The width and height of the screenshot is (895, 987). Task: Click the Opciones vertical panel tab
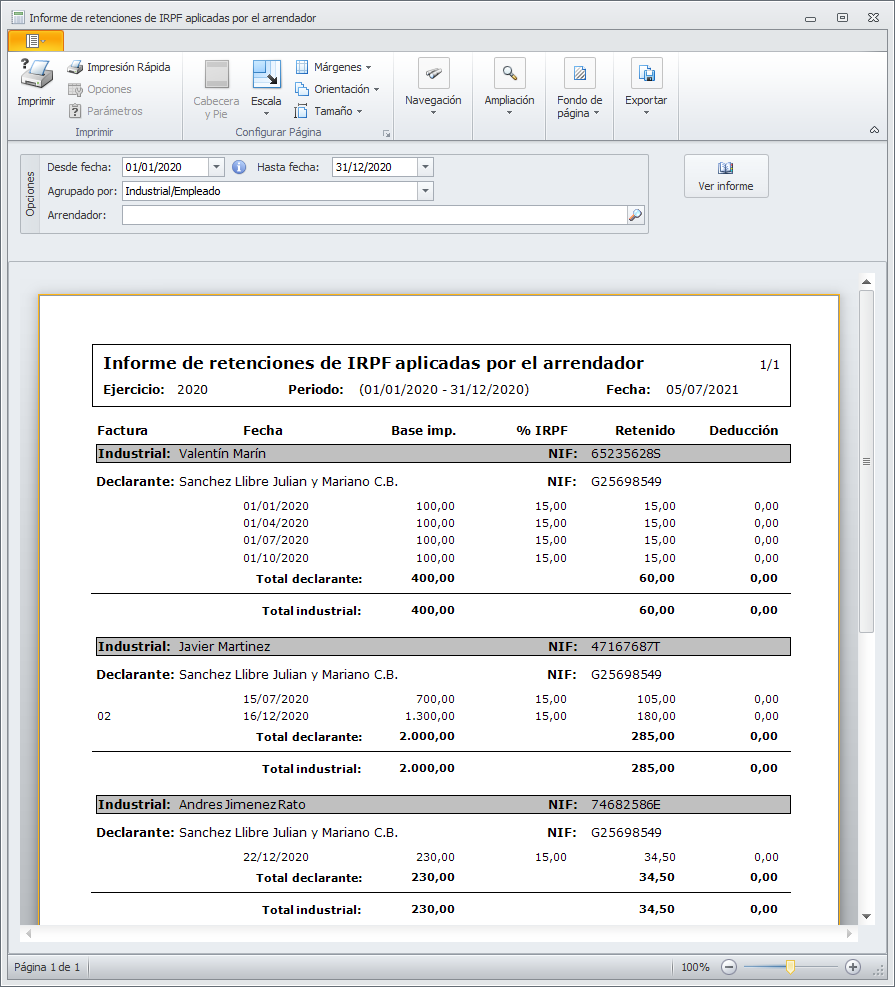click(x=30, y=194)
